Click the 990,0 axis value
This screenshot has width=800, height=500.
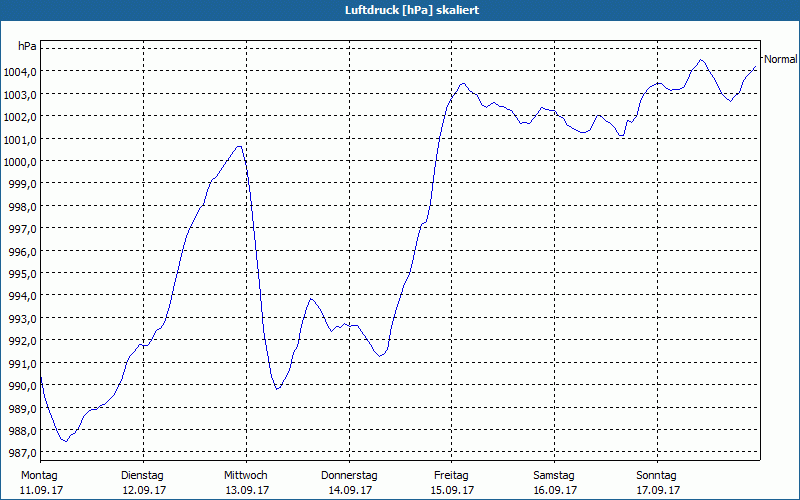22,386
